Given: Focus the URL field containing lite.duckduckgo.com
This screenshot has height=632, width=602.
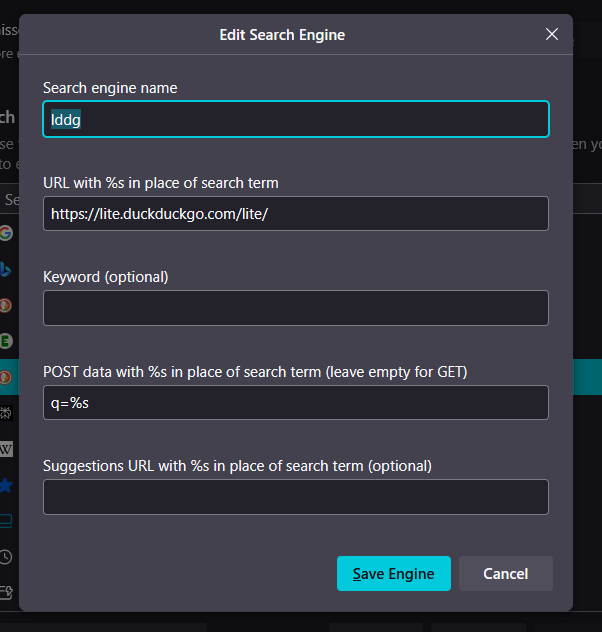Looking at the screenshot, I should (x=296, y=213).
